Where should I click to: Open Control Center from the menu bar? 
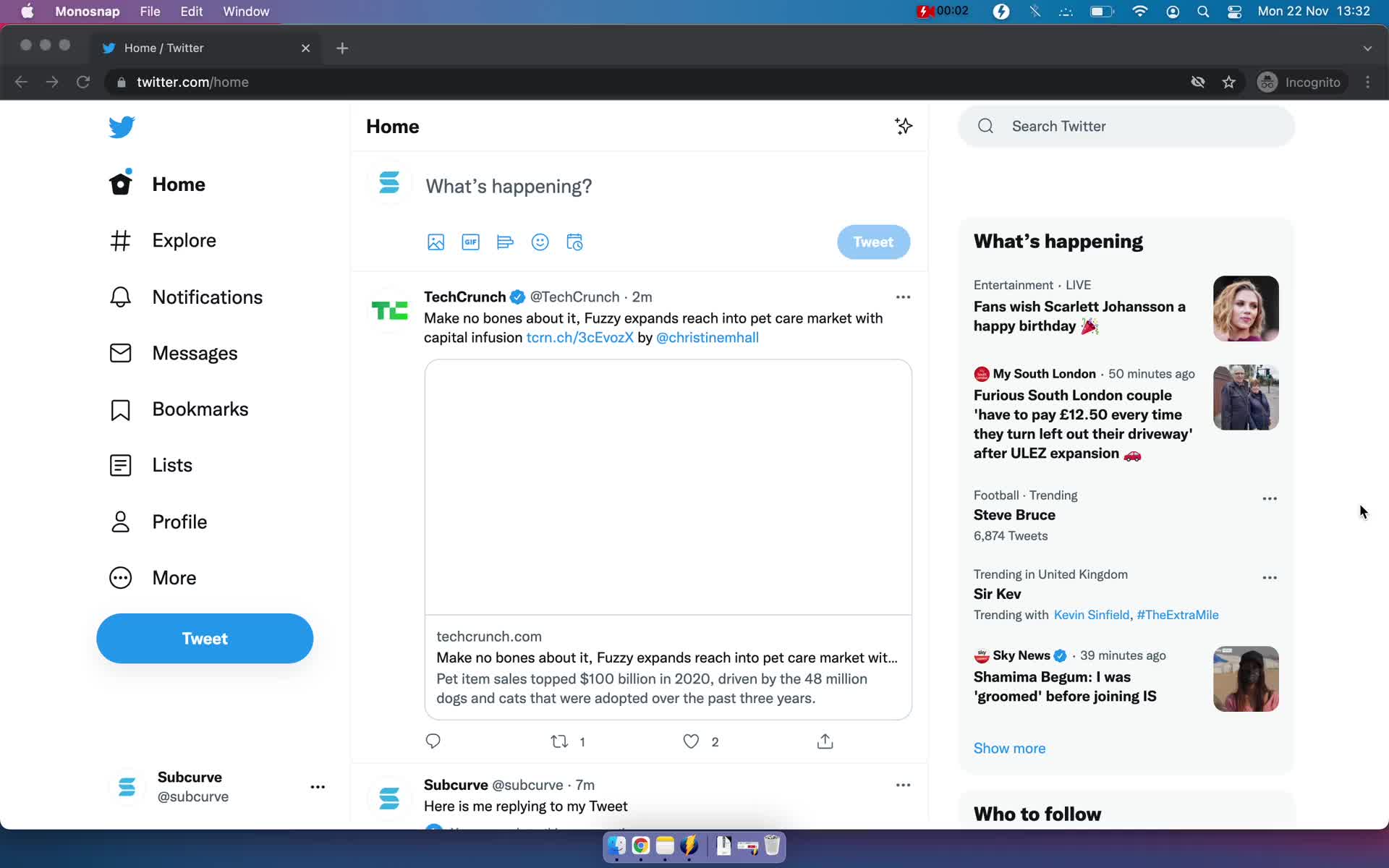click(1234, 12)
